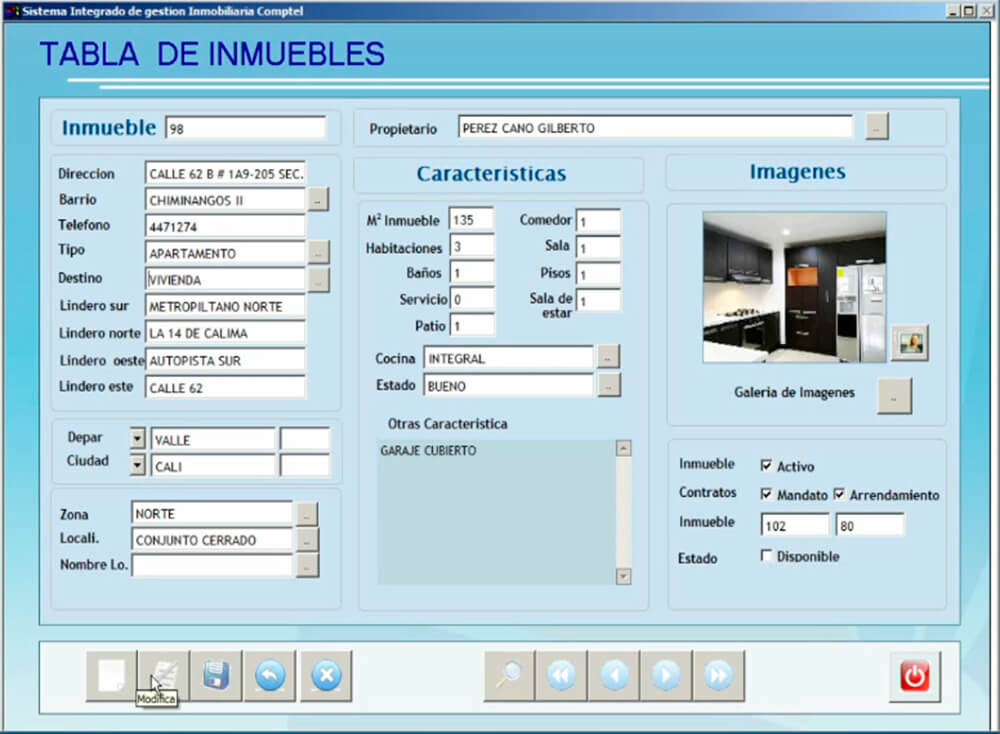The width and height of the screenshot is (1000, 734).
Task: Click the undo arrow icon
Action: tap(270, 676)
